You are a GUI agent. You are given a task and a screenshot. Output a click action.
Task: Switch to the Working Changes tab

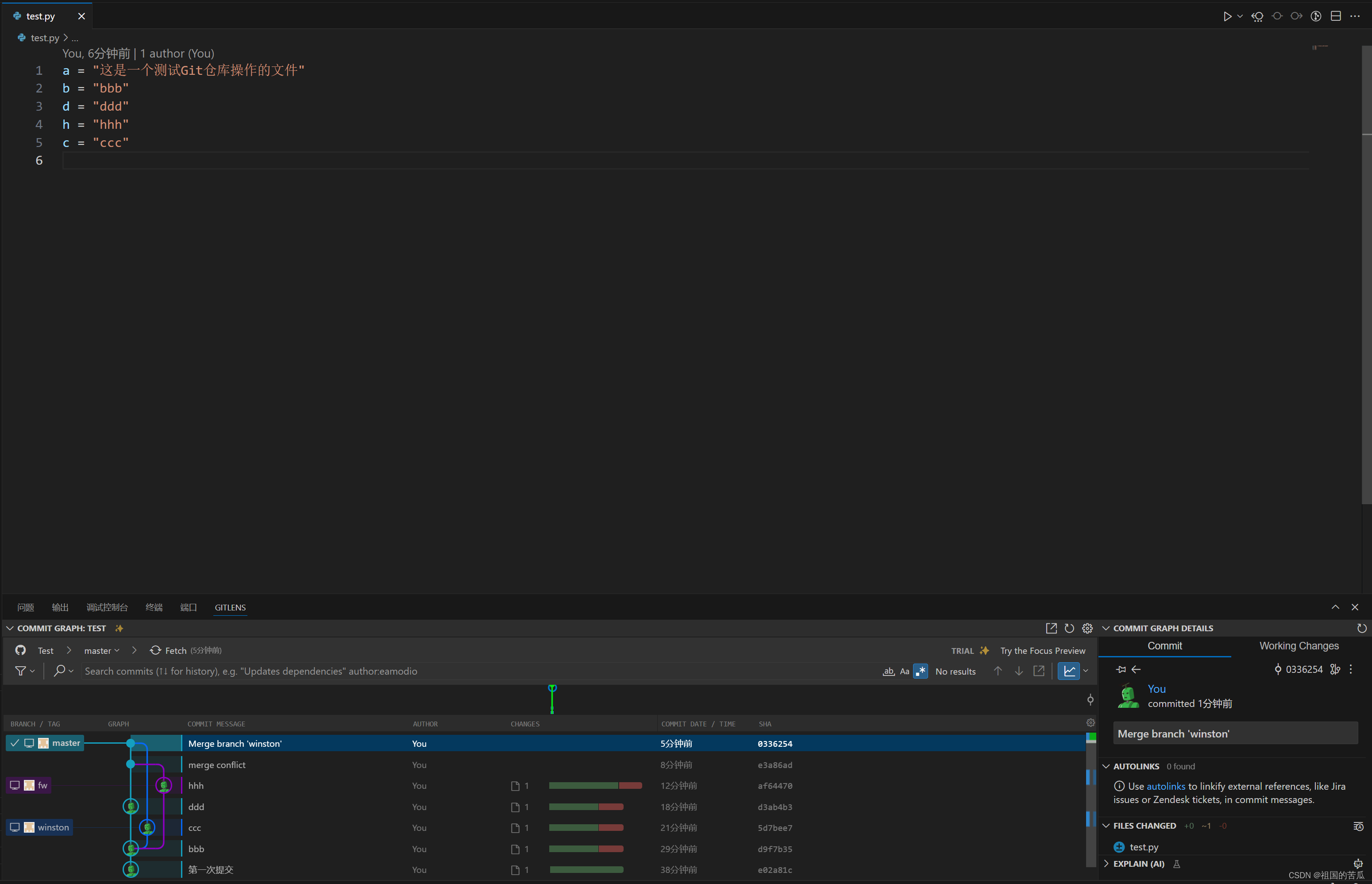coord(1299,646)
